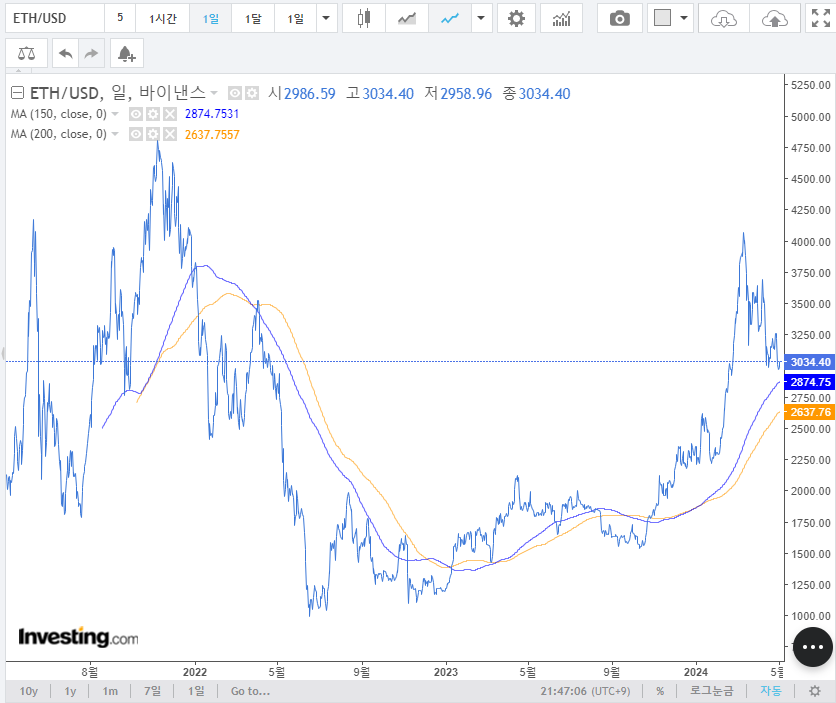Image resolution: width=836 pixels, height=703 pixels.
Task: Toggle the 로그눈금 log scale option
Action: click(x=711, y=691)
